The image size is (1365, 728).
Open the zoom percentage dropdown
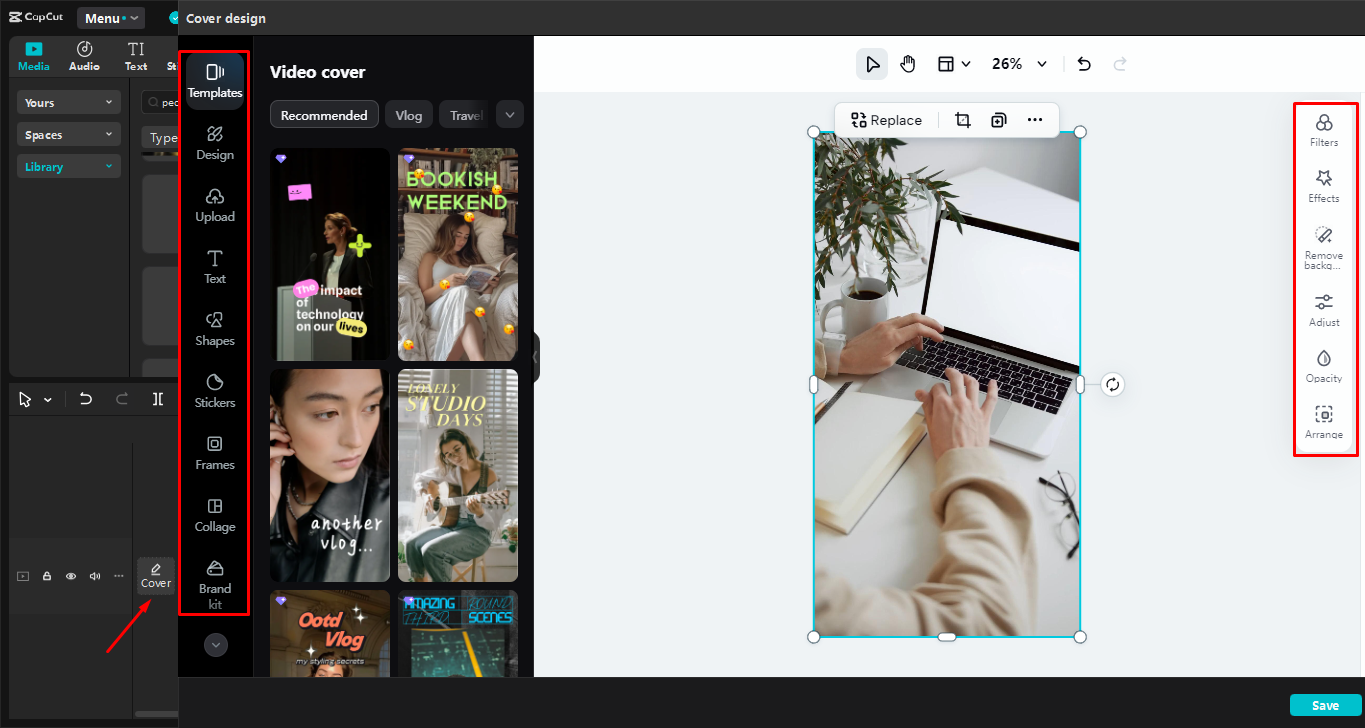coord(1018,63)
